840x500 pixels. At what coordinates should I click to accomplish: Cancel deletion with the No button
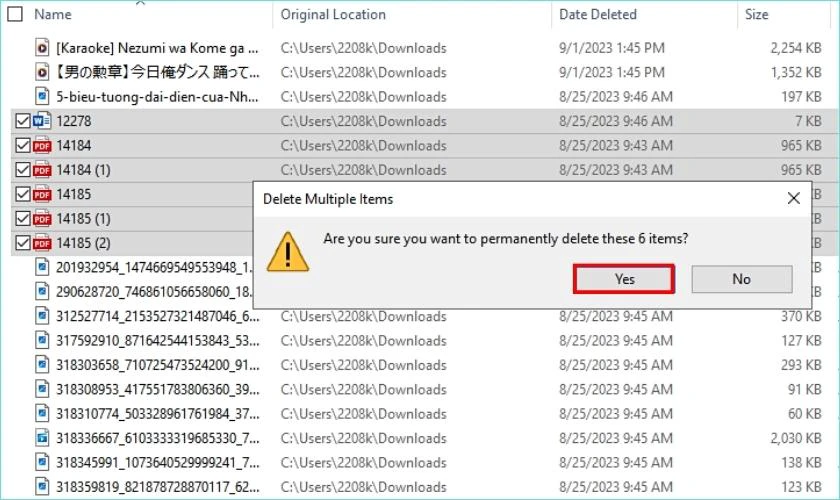tap(741, 279)
